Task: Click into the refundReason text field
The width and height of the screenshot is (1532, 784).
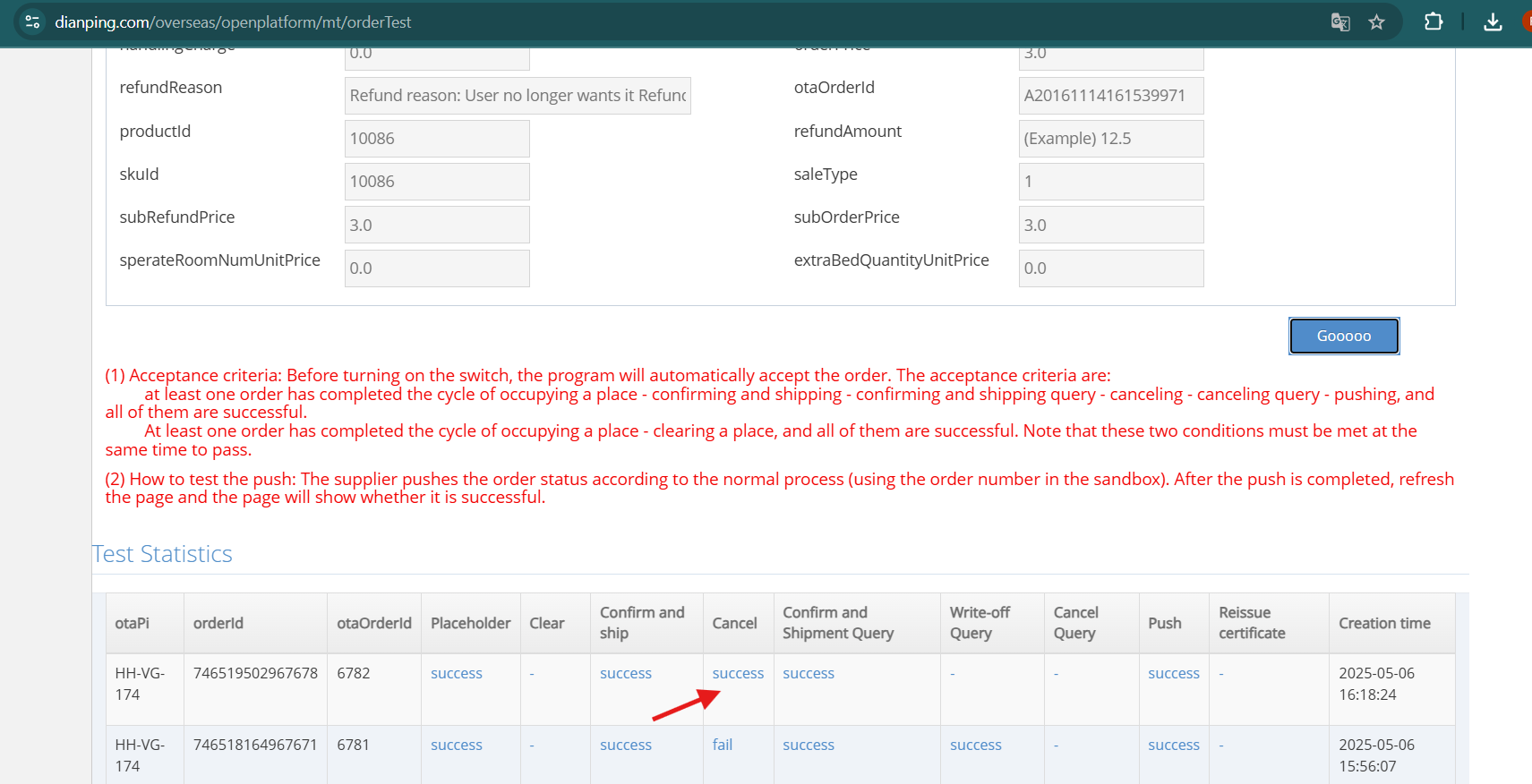Action: [x=517, y=96]
